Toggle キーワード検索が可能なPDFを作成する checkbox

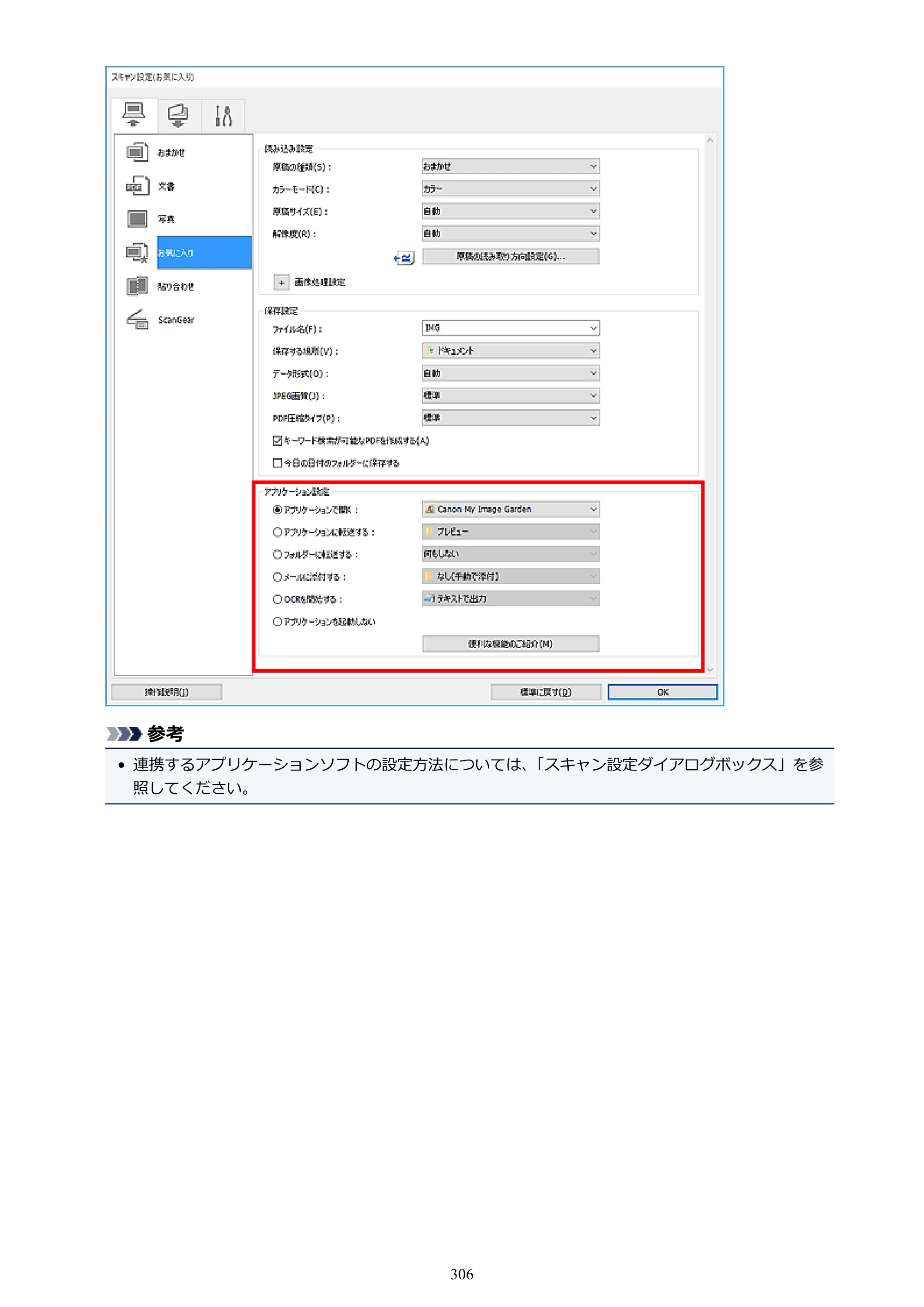[x=277, y=441]
